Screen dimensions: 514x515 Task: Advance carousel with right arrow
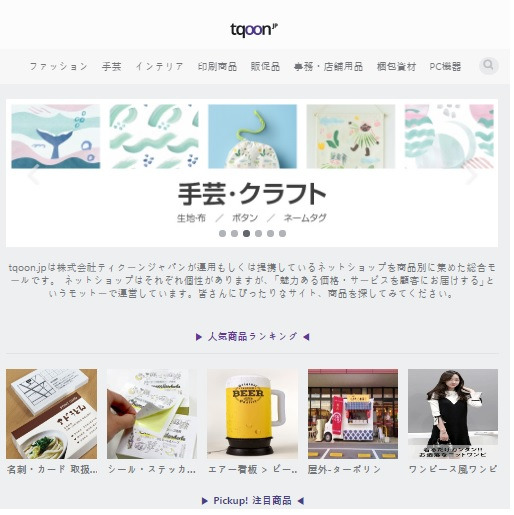(471, 174)
